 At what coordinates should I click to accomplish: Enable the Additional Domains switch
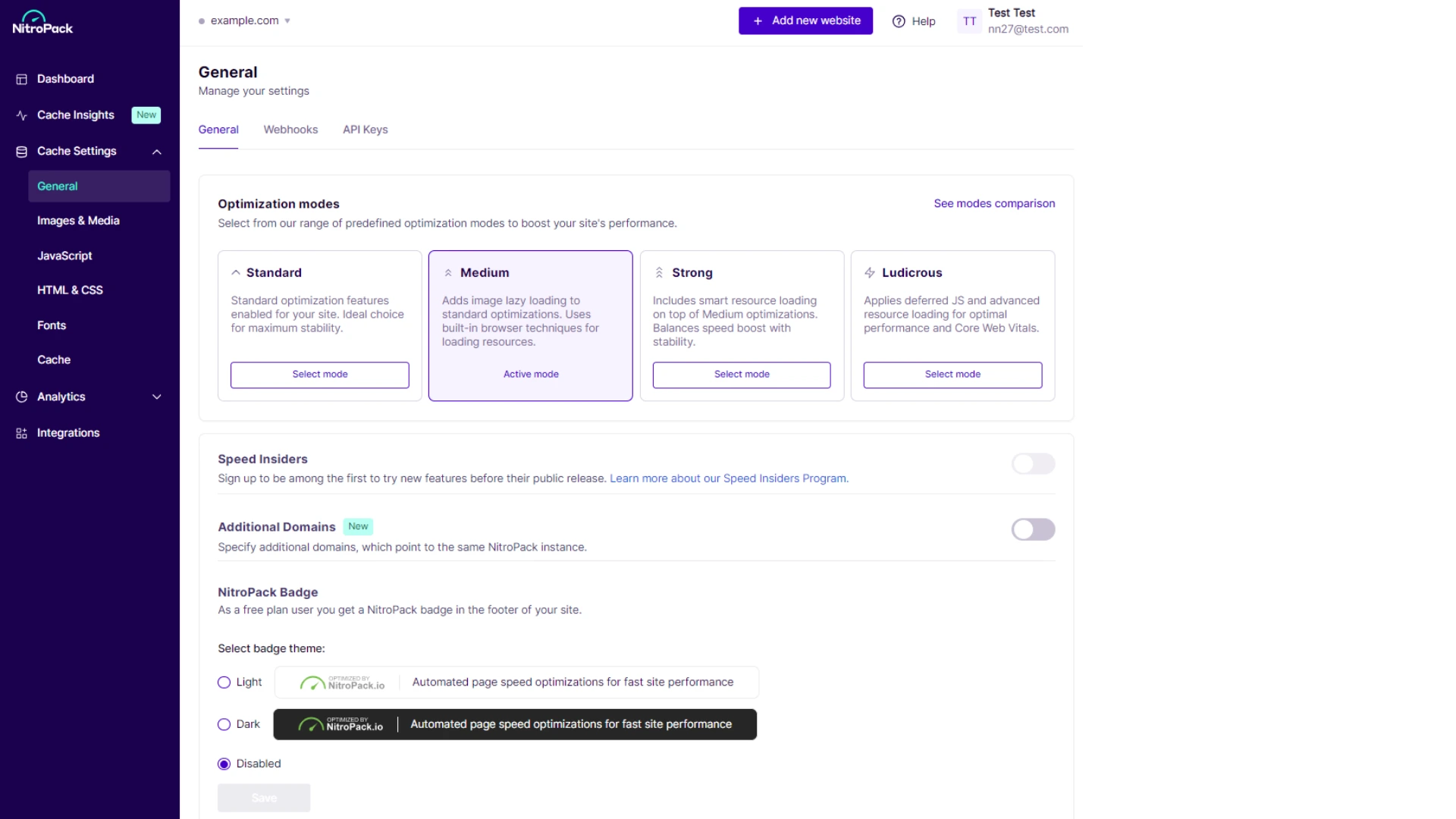point(1033,529)
